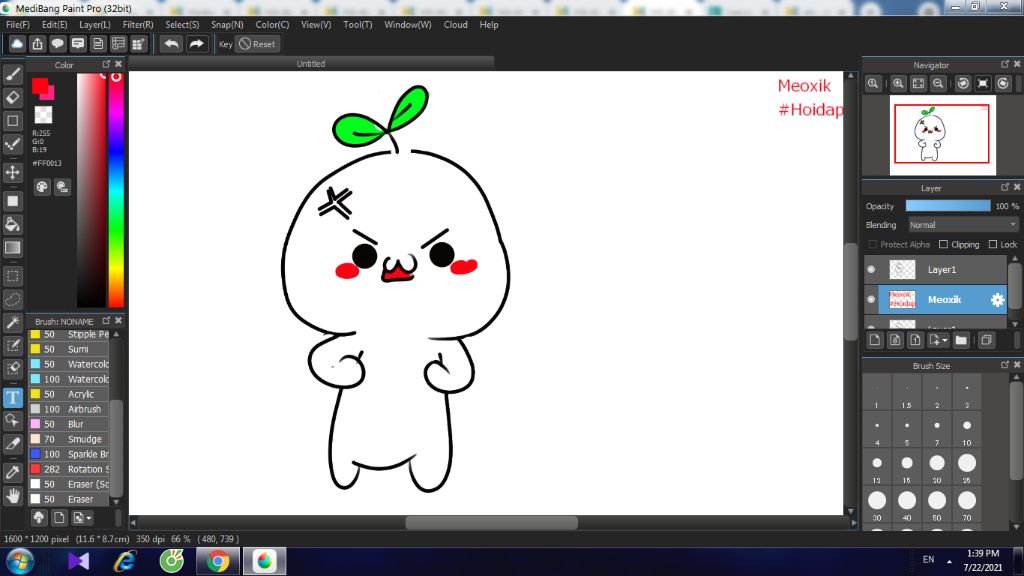Select the Layer1 layer row

935,269
